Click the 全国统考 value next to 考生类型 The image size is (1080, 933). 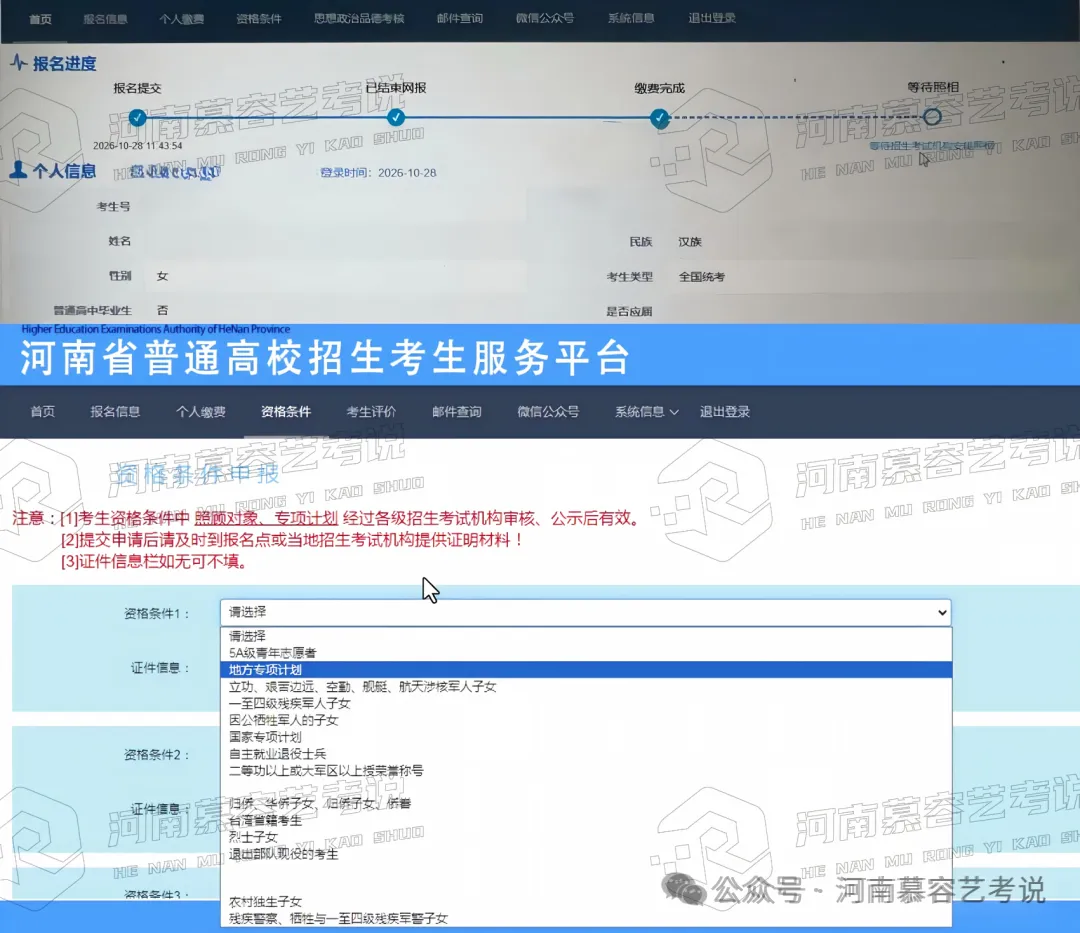click(701, 277)
